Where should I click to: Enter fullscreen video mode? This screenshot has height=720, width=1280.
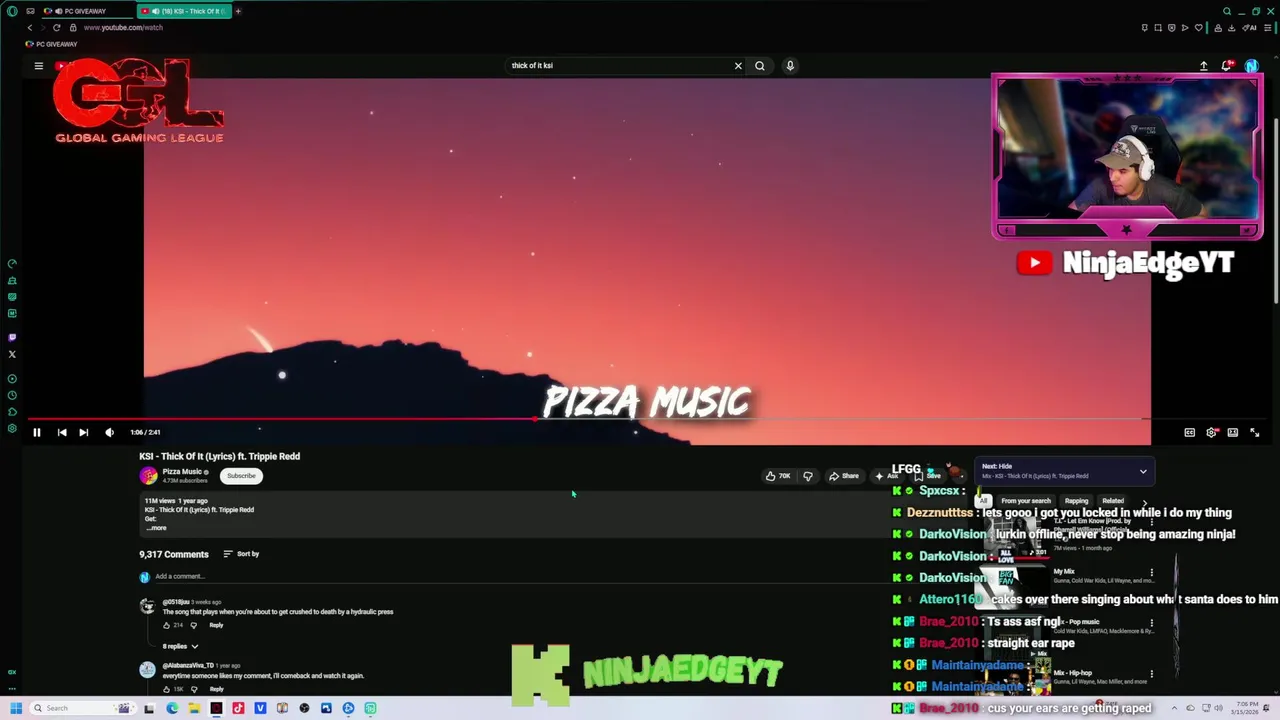pyautogui.click(x=1254, y=432)
